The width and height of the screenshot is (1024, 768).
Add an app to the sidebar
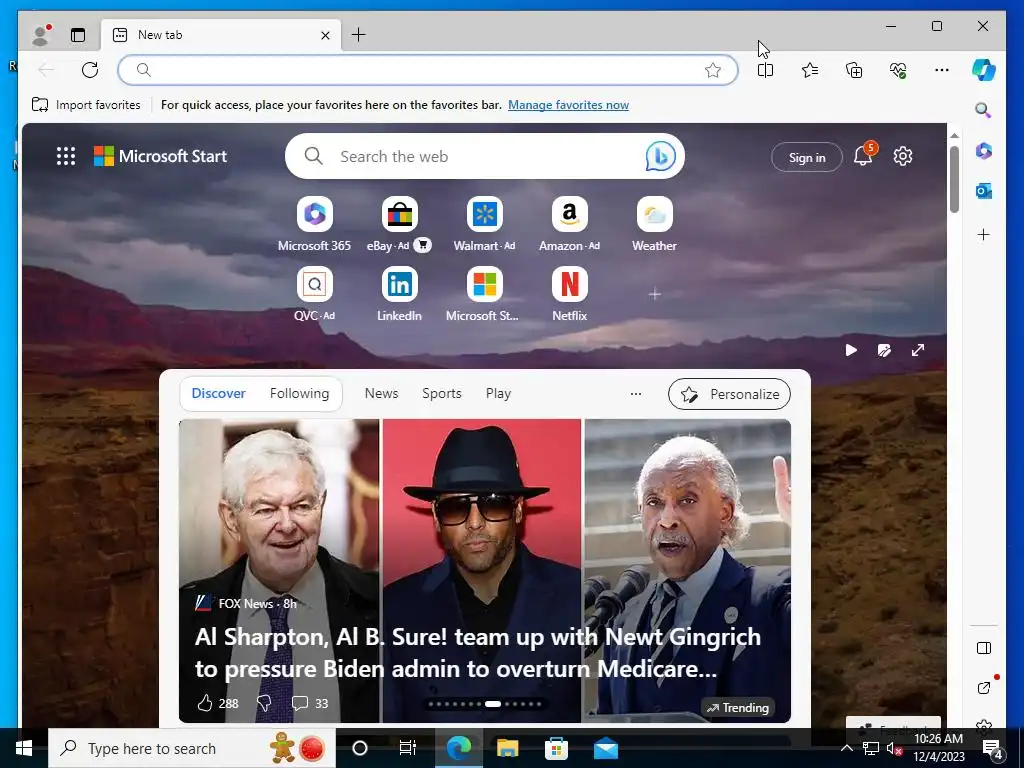984,234
